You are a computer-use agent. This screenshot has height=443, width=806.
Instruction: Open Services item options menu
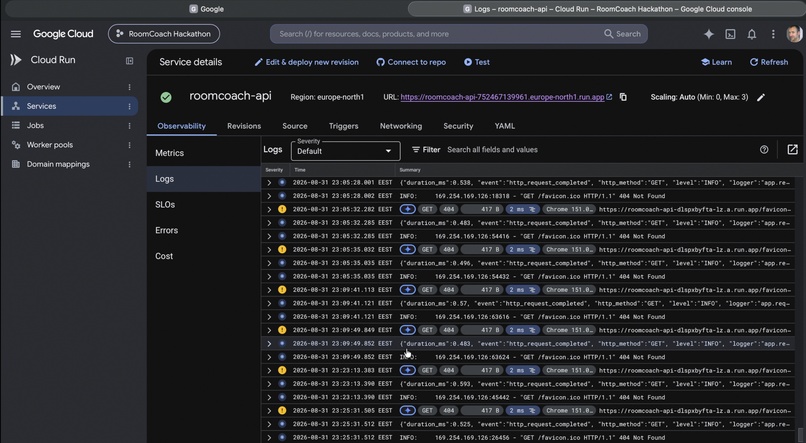click(130, 106)
